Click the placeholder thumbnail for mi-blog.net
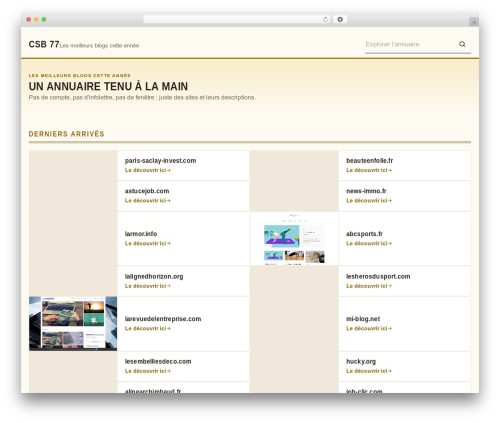The width and height of the screenshot is (500, 423). [294, 324]
